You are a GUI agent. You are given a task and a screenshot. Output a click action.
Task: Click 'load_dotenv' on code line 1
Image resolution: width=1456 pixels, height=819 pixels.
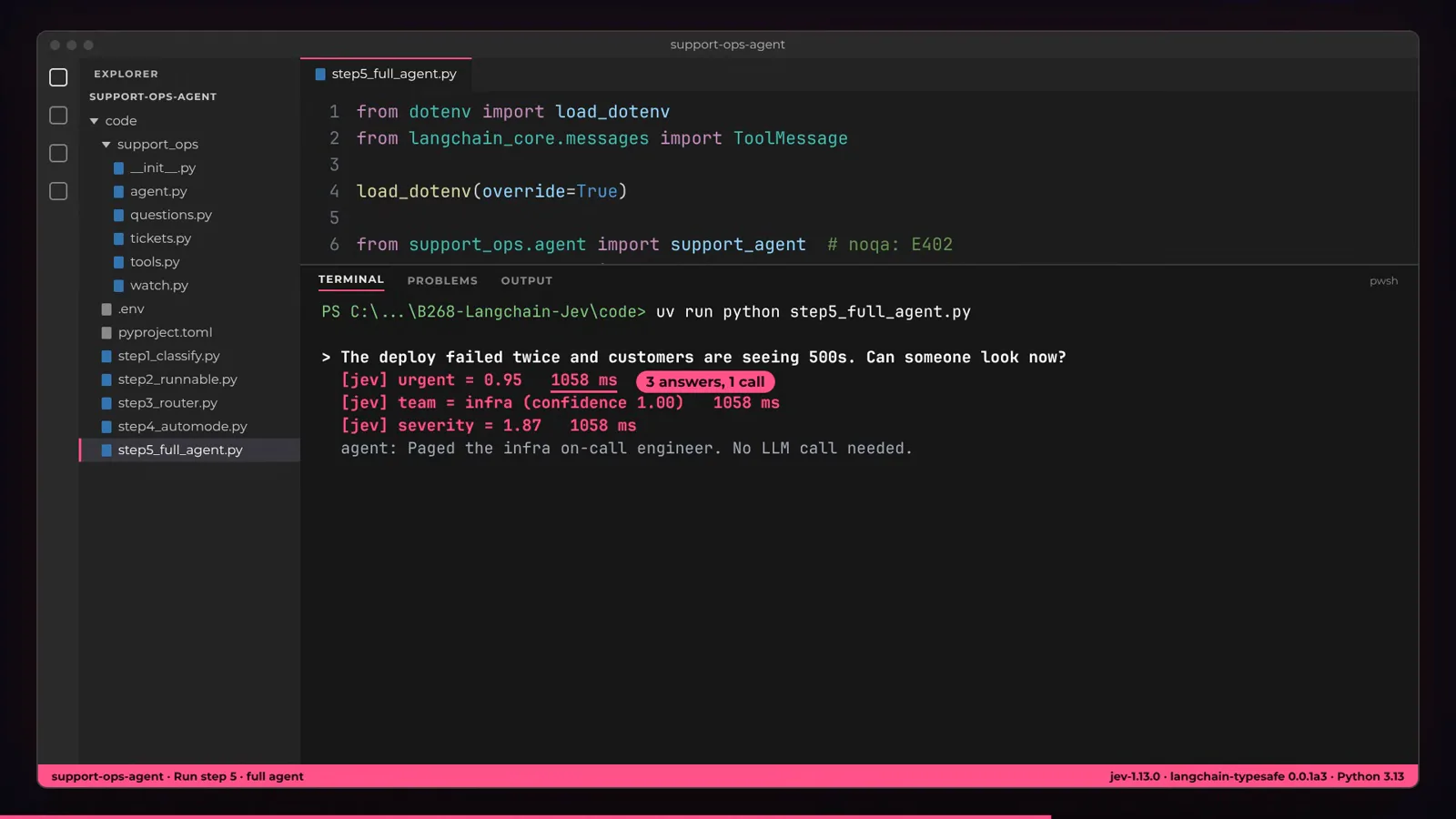click(x=612, y=112)
